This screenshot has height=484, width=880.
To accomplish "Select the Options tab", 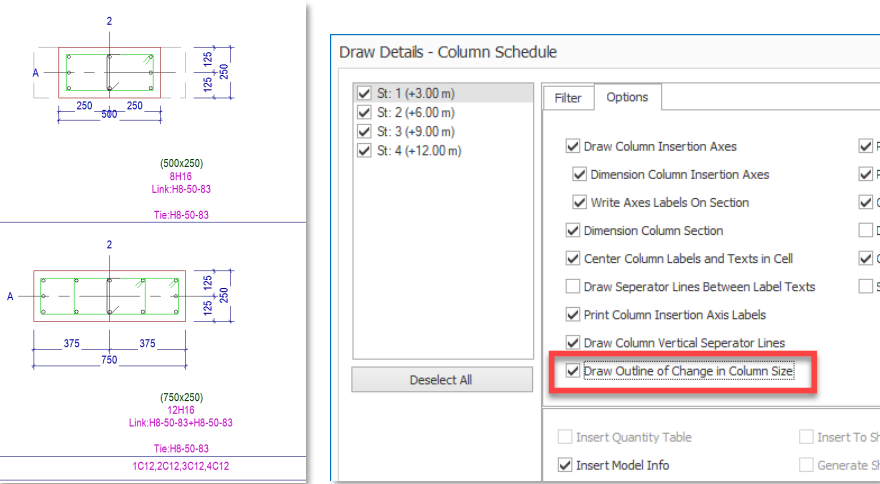I will pos(627,97).
